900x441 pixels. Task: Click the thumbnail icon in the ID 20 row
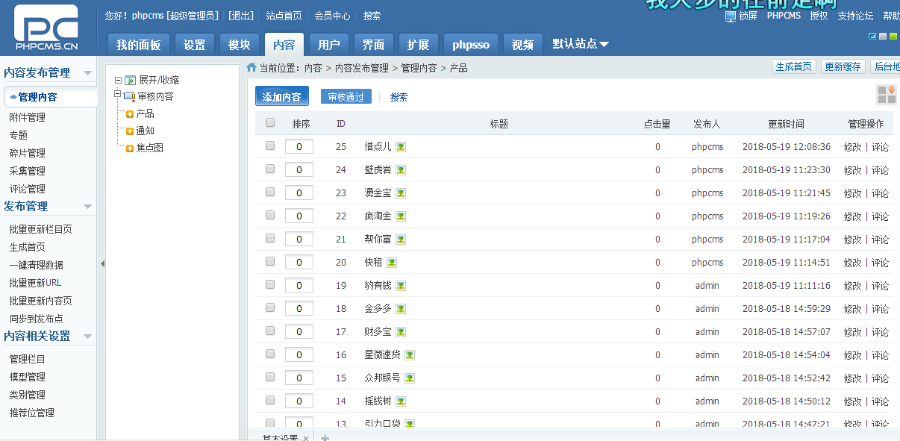[392, 262]
